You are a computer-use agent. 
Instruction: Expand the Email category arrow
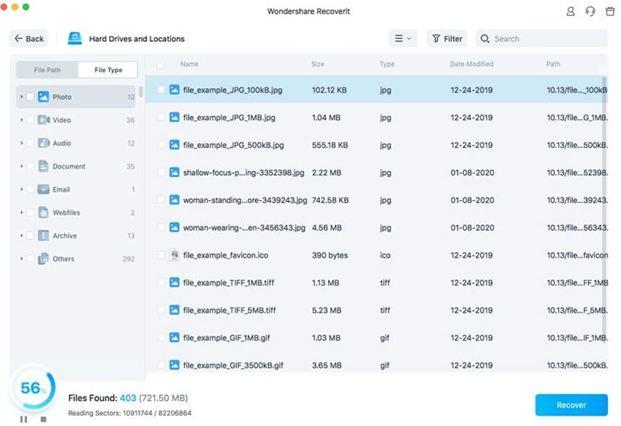(x=21, y=189)
